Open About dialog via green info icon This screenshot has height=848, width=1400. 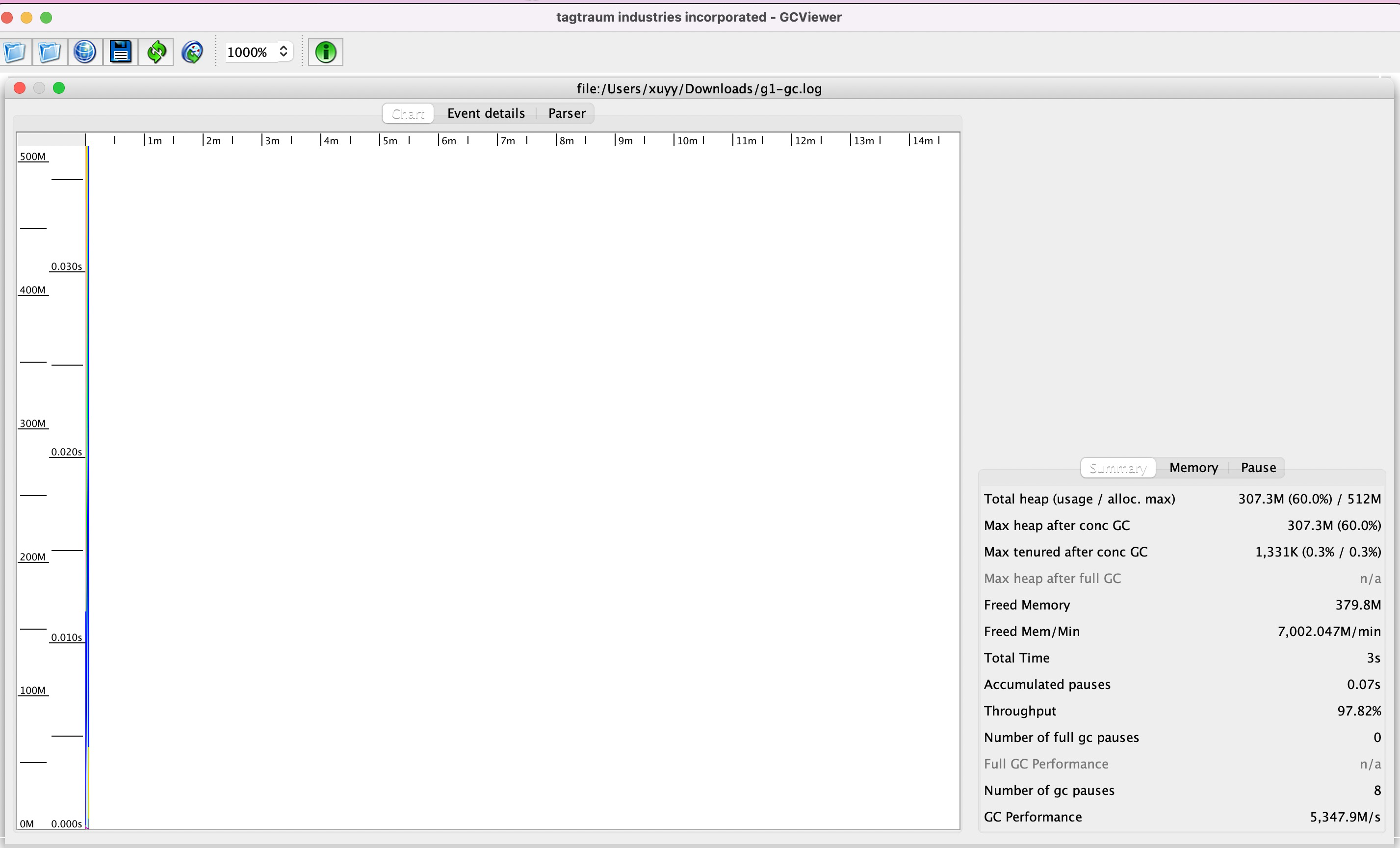326,53
